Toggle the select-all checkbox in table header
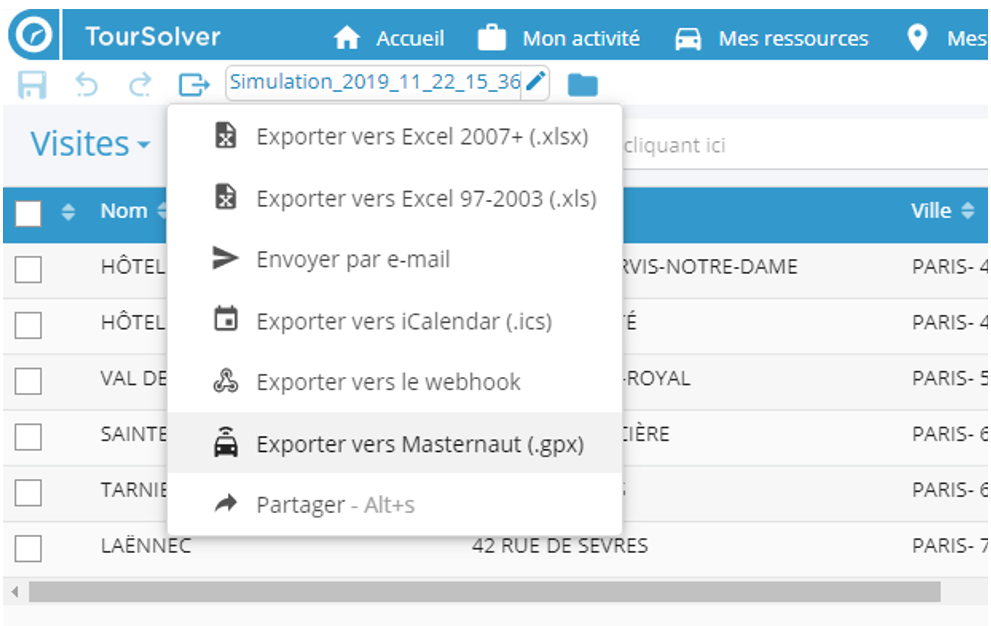The width and height of the screenshot is (991, 626). point(28,213)
